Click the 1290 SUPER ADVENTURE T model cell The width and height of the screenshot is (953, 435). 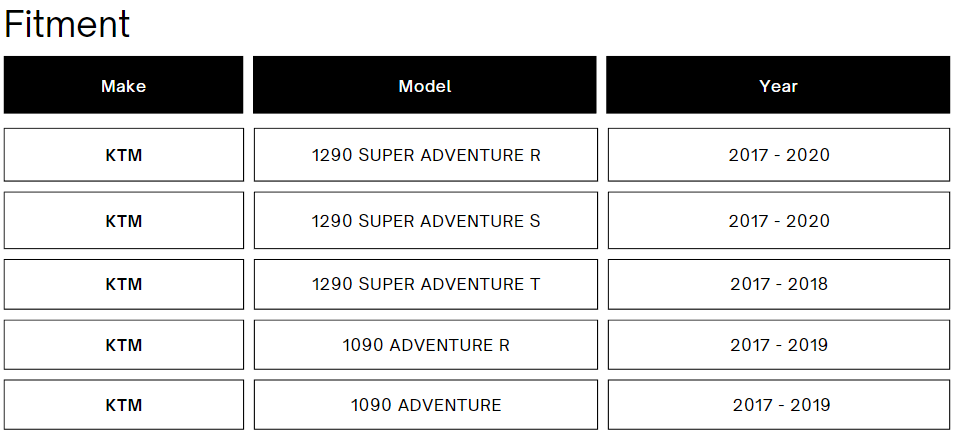coord(425,284)
